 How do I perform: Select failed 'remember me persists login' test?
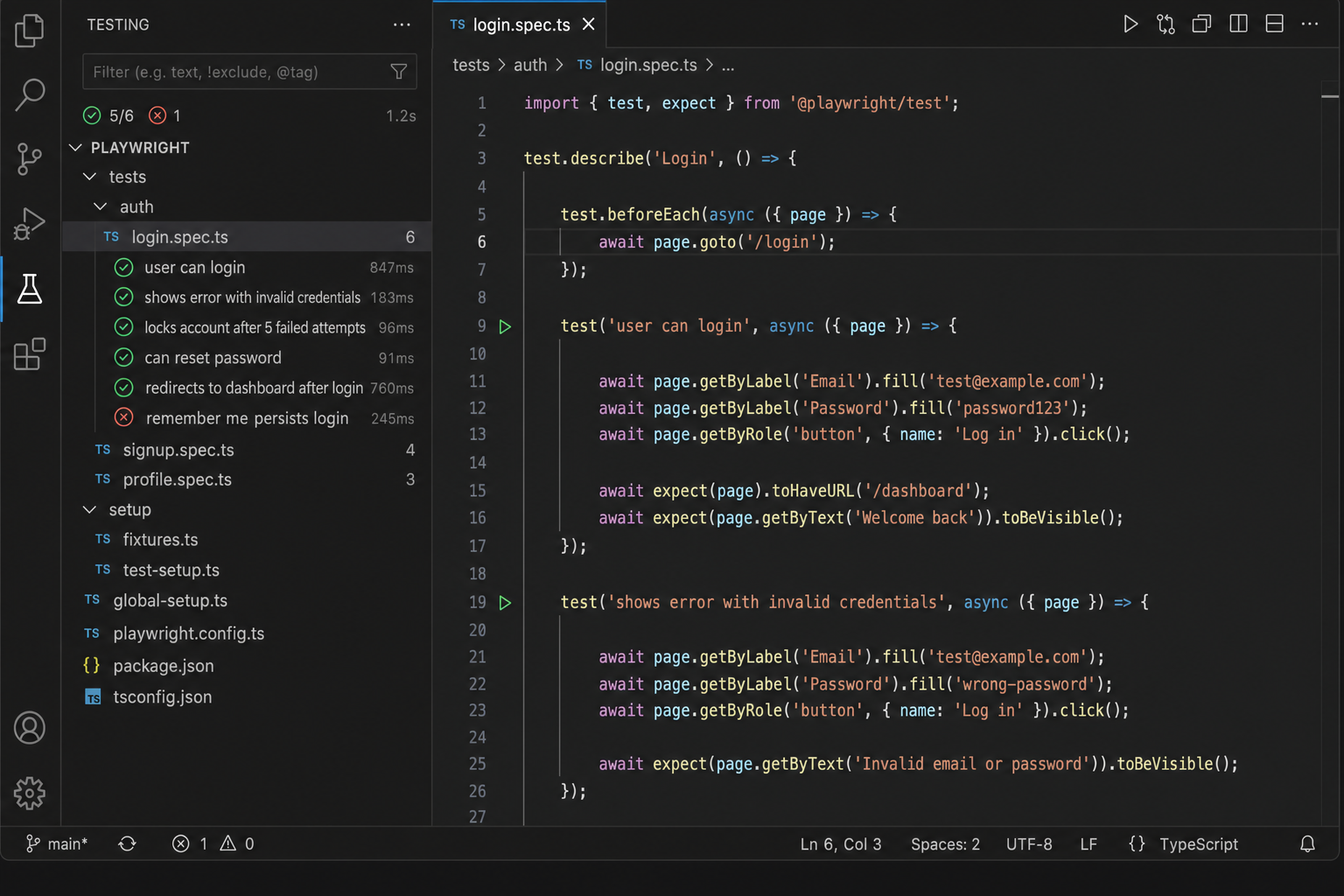[248, 418]
